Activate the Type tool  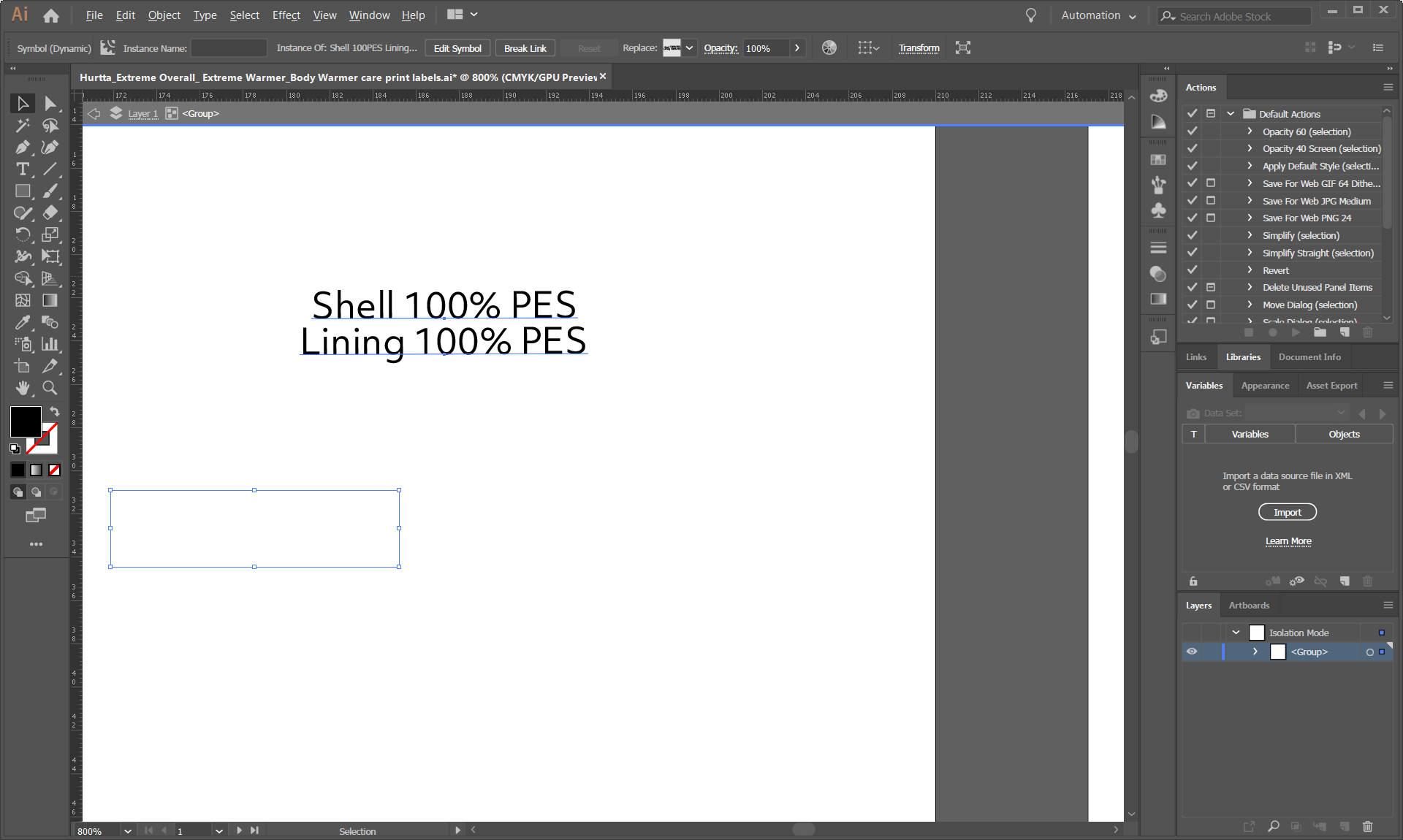pos(23,169)
